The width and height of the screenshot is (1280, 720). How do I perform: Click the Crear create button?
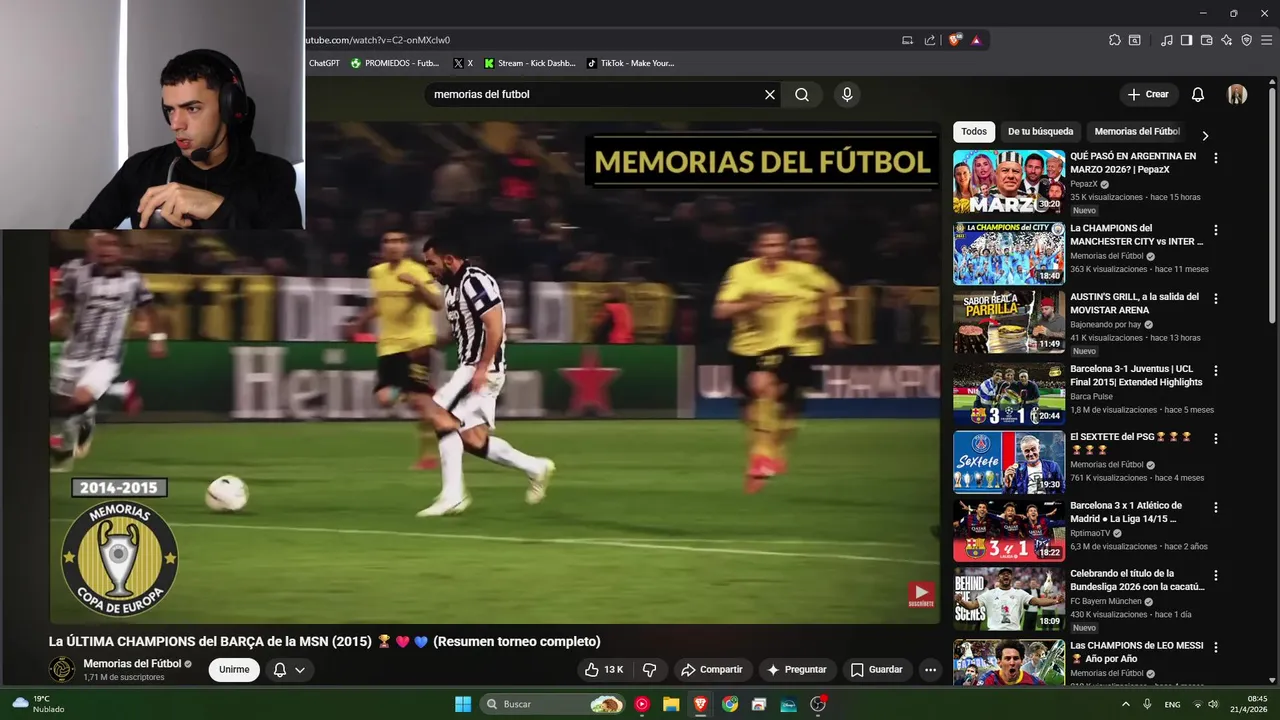1148,95
